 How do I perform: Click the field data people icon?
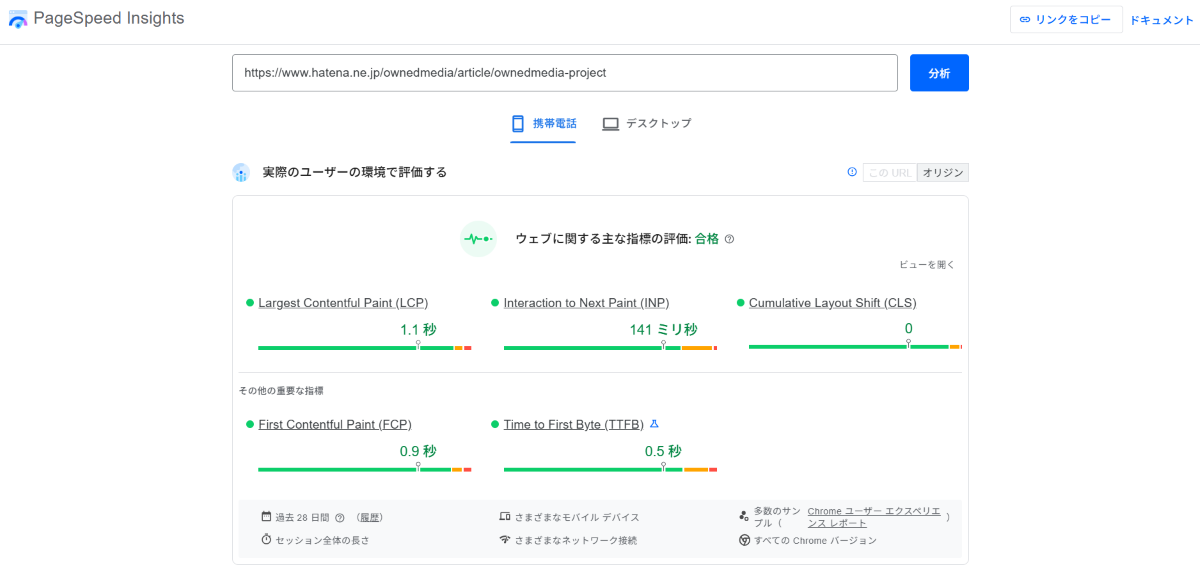click(240, 172)
